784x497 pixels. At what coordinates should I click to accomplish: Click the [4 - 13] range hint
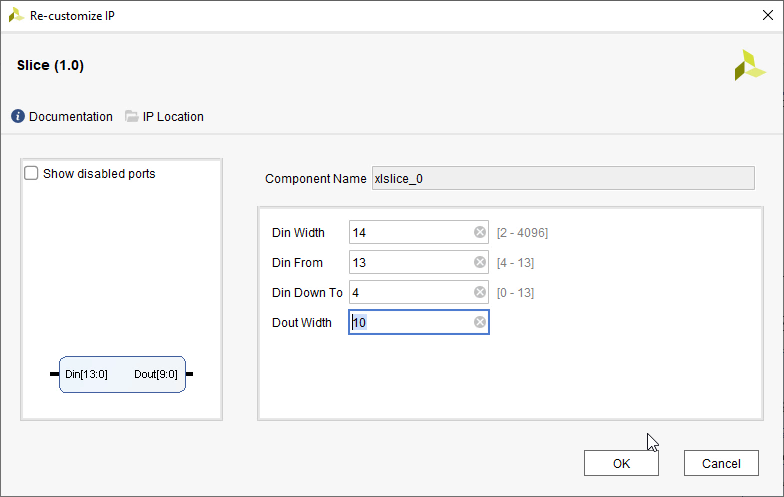tap(515, 263)
